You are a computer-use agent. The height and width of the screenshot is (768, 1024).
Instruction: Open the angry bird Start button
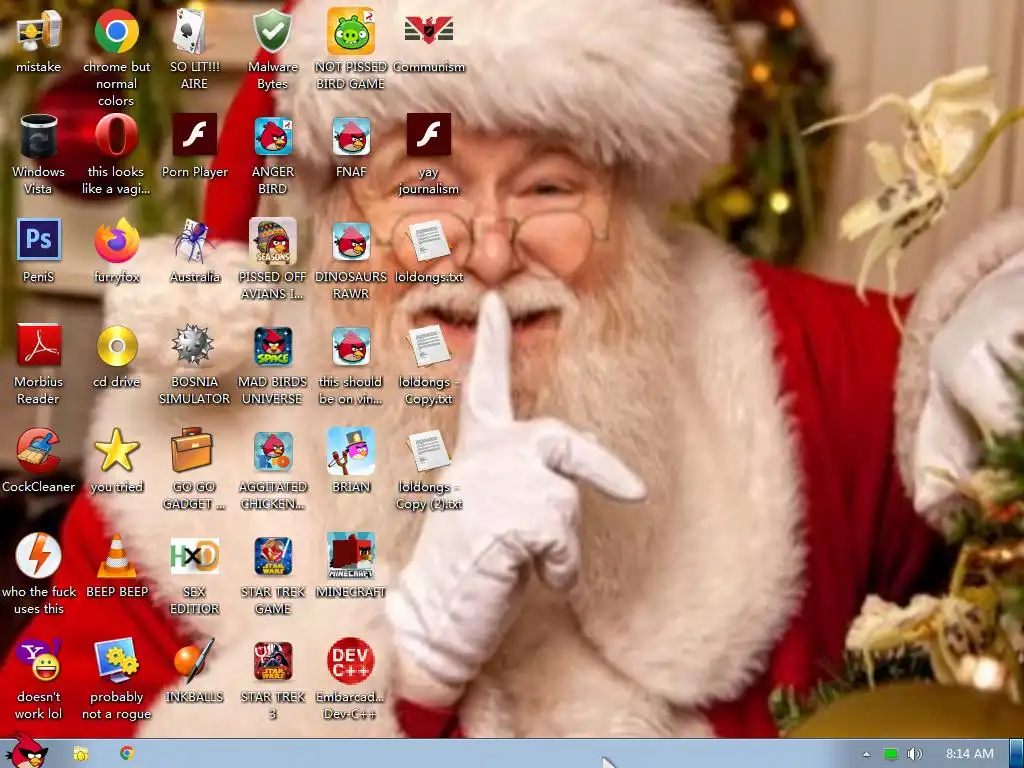(x=26, y=751)
